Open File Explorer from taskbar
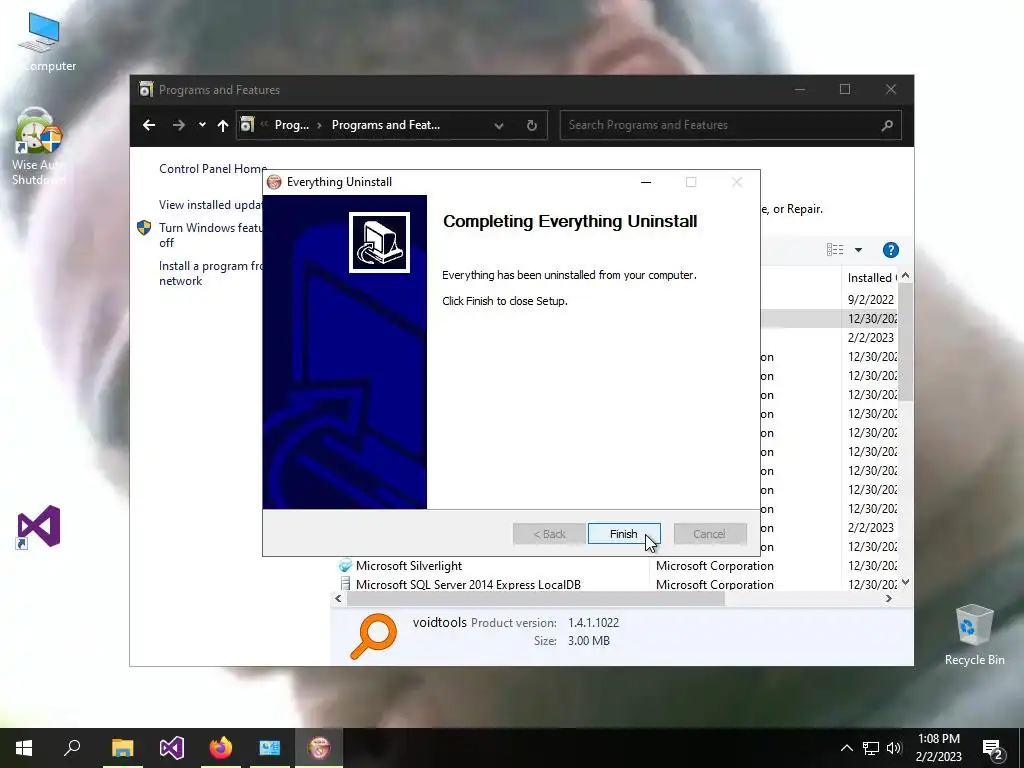This screenshot has height=768, width=1024. point(122,748)
